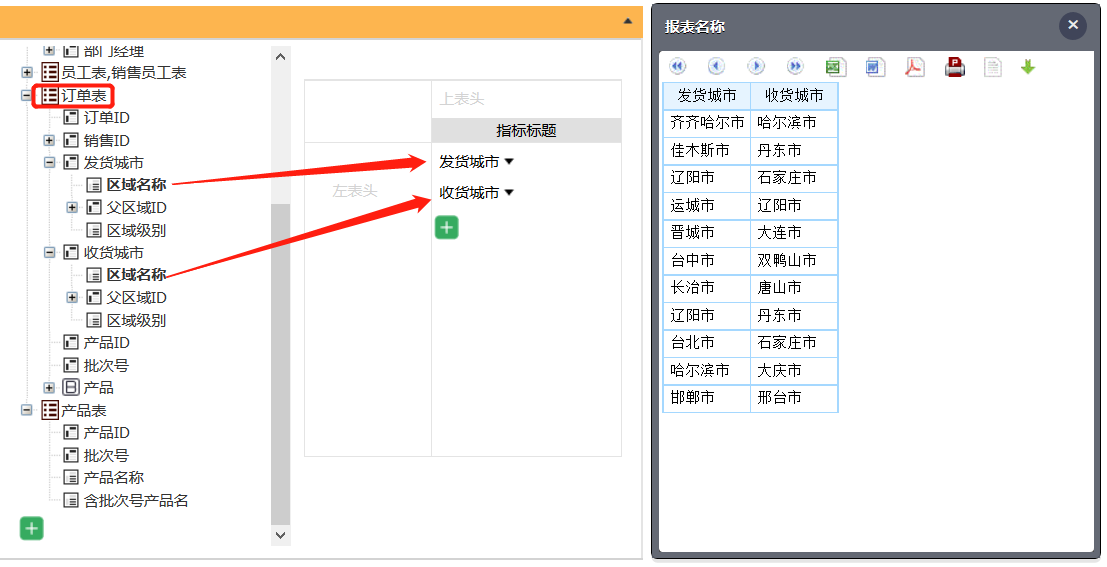This screenshot has width=1107, height=567.
Task: Click the 收货城市 report column header
Action: point(794,95)
